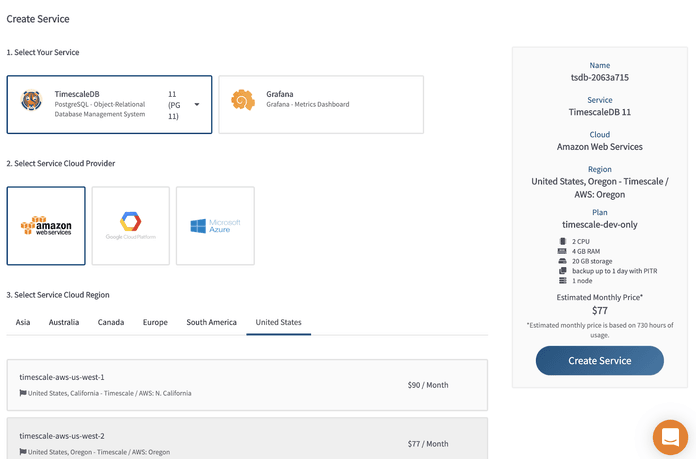Screen dimensions: 696x459
Task: Open the PostgreSQL version dropdown arrow
Action: 197,105
